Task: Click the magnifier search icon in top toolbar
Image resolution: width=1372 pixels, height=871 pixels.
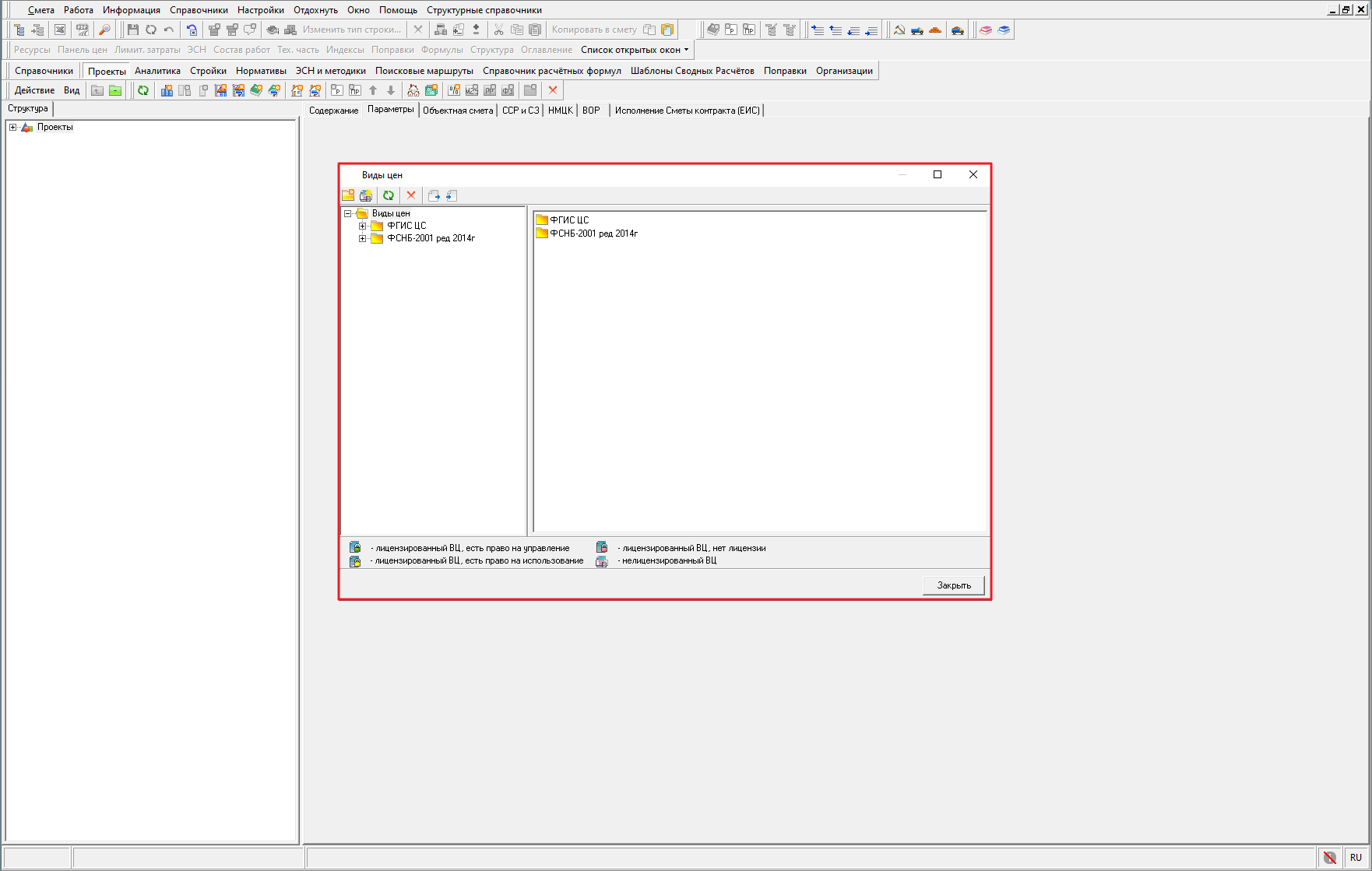Action: [x=104, y=30]
